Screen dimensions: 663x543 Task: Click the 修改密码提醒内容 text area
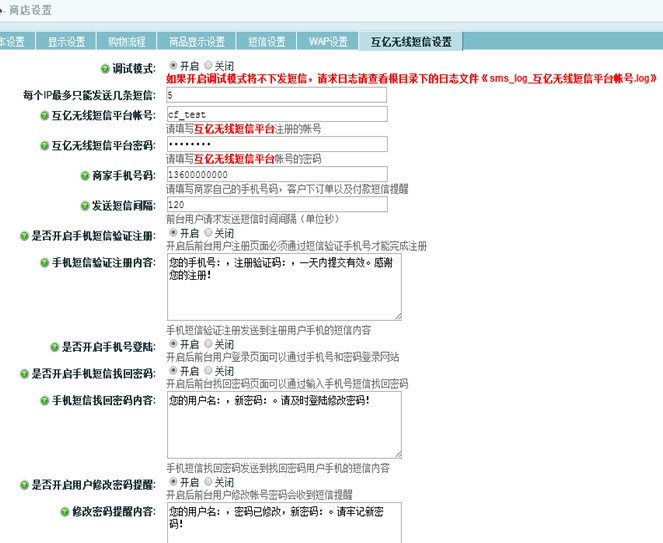coord(284,523)
